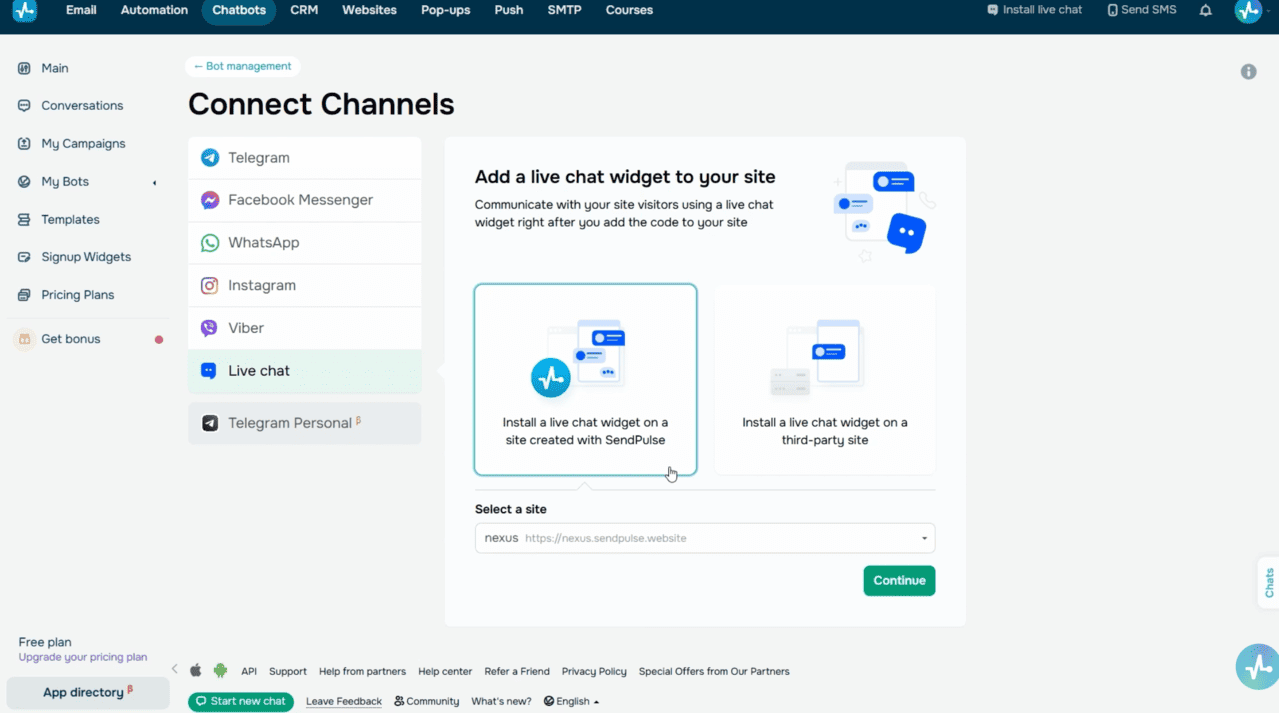Open the Select a site dropdown
Screen dimensions: 1279x713
pyautogui.click(x=705, y=538)
